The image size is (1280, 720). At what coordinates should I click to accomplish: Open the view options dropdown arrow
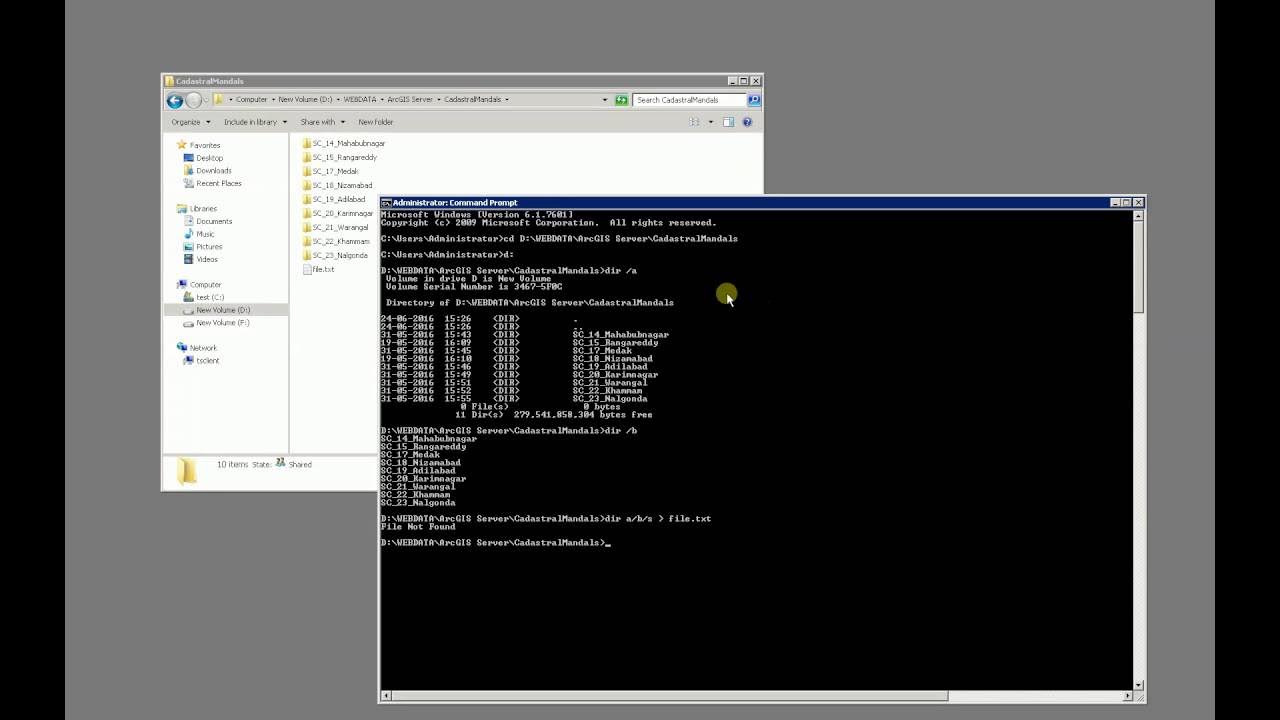point(711,122)
